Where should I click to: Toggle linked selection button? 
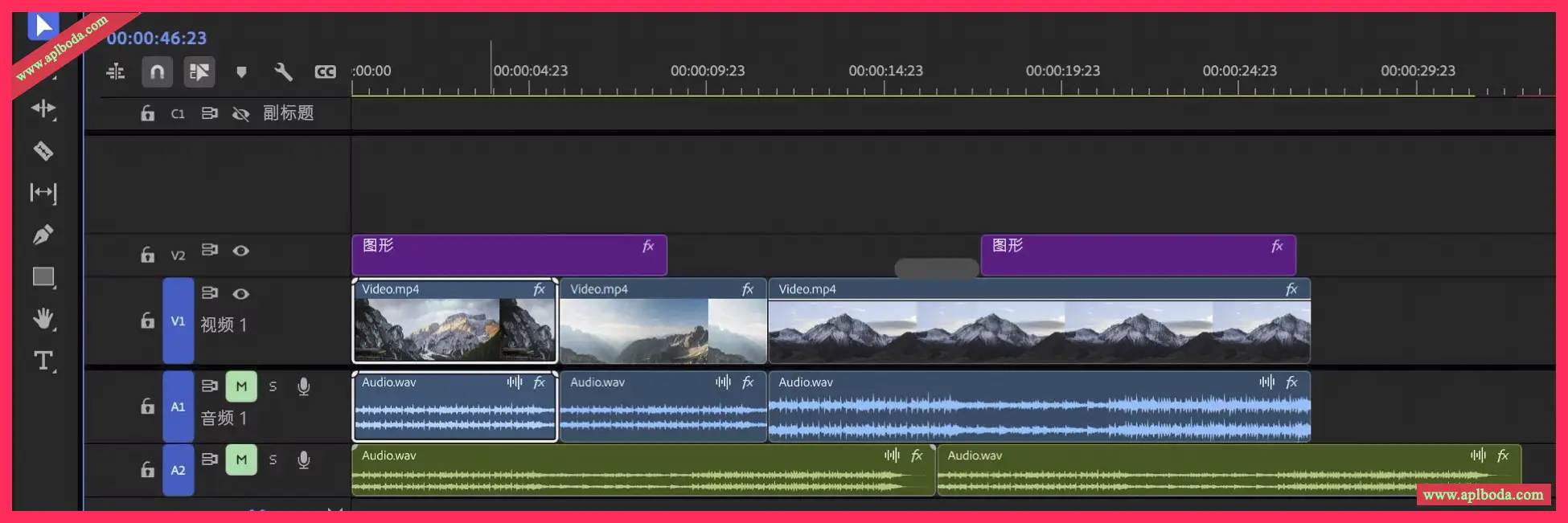(x=199, y=72)
